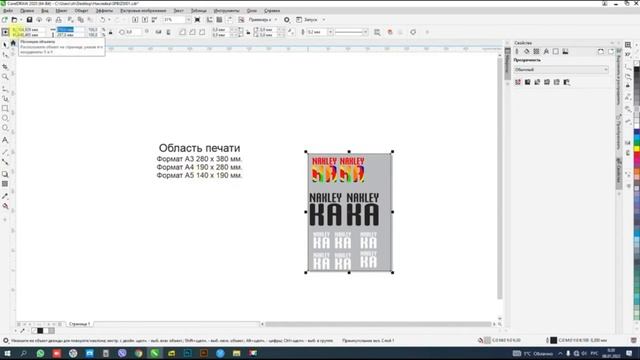Click the Transparency tab in Properties docker
The height and width of the screenshot is (360, 640).
tap(536, 51)
